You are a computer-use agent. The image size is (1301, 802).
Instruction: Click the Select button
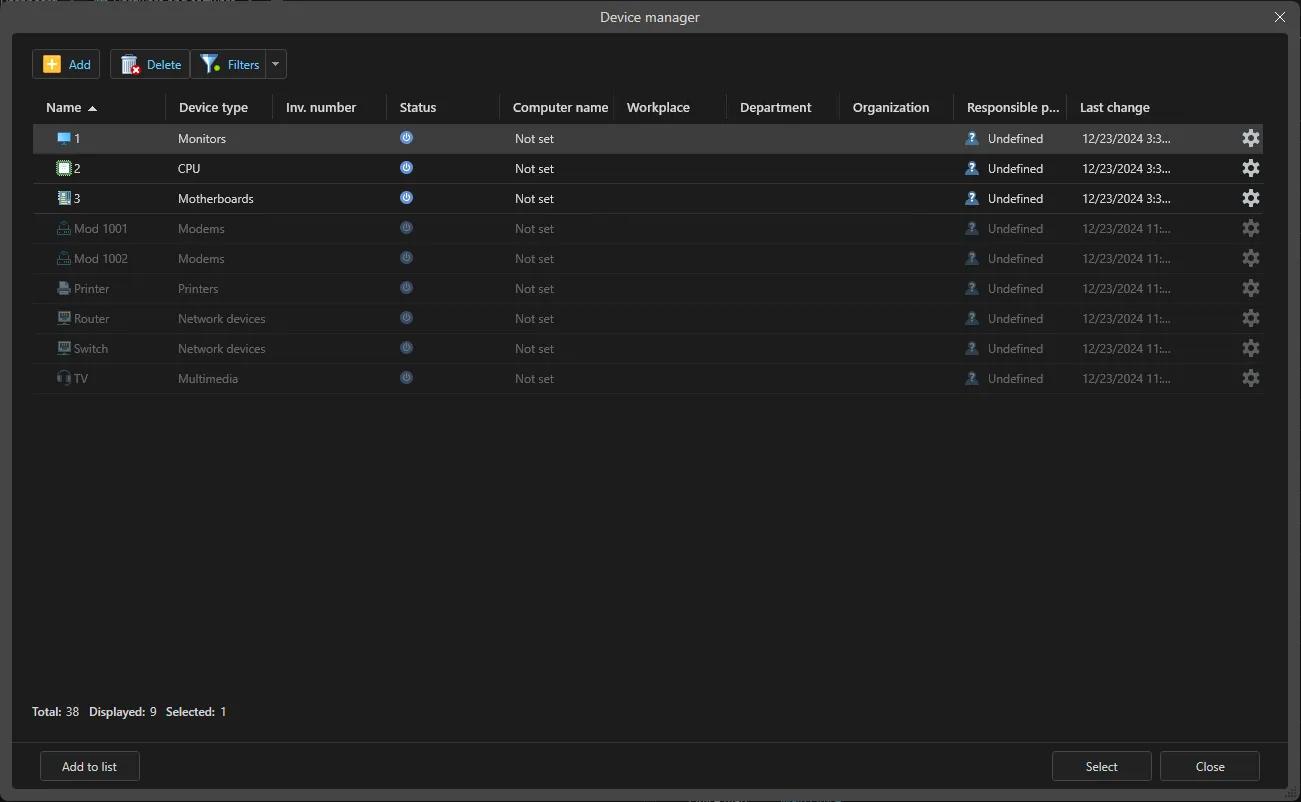pyautogui.click(x=1101, y=766)
